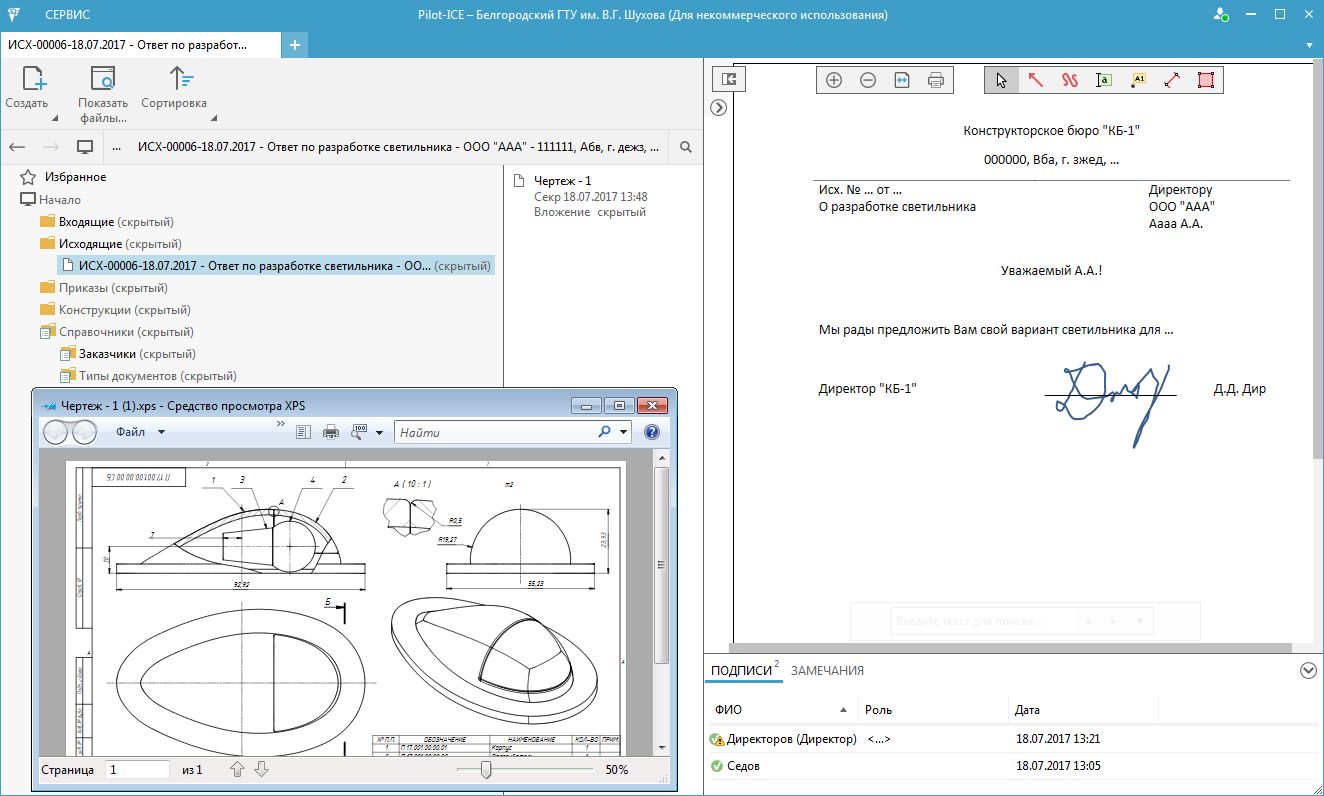The image size is (1324, 796).
Task: Click the Pilot-ICE application logo icon
Action: coord(14,15)
